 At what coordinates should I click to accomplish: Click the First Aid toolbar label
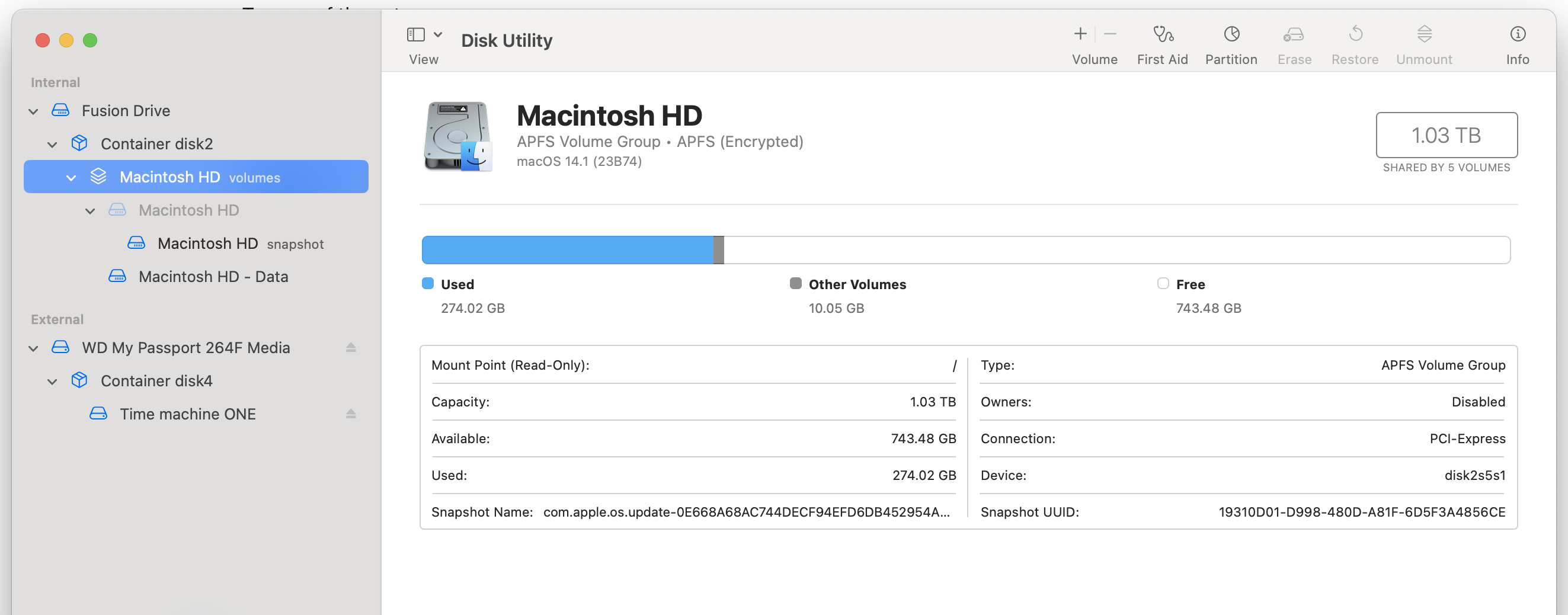tap(1163, 60)
